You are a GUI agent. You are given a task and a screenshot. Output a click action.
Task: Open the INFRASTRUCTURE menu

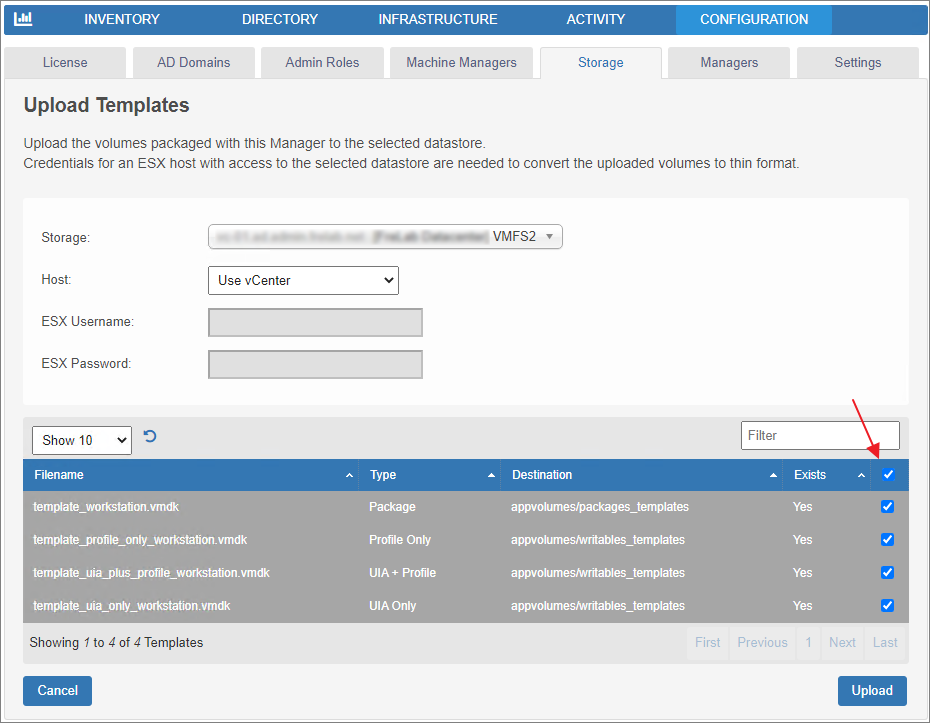pyautogui.click(x=437, y=19)
